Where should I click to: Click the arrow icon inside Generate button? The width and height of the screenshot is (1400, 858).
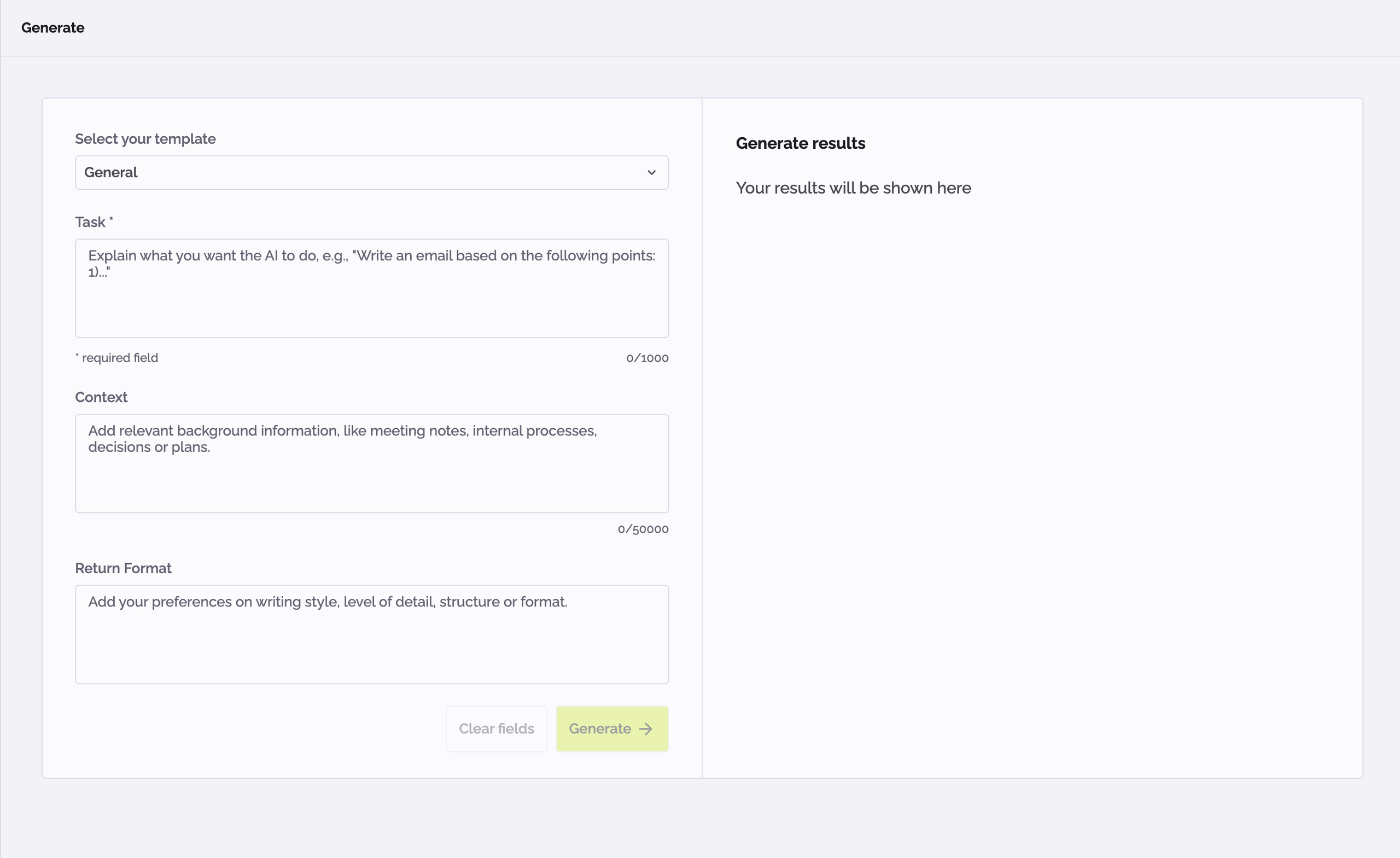pyautogui.click(x=646, y=728)
